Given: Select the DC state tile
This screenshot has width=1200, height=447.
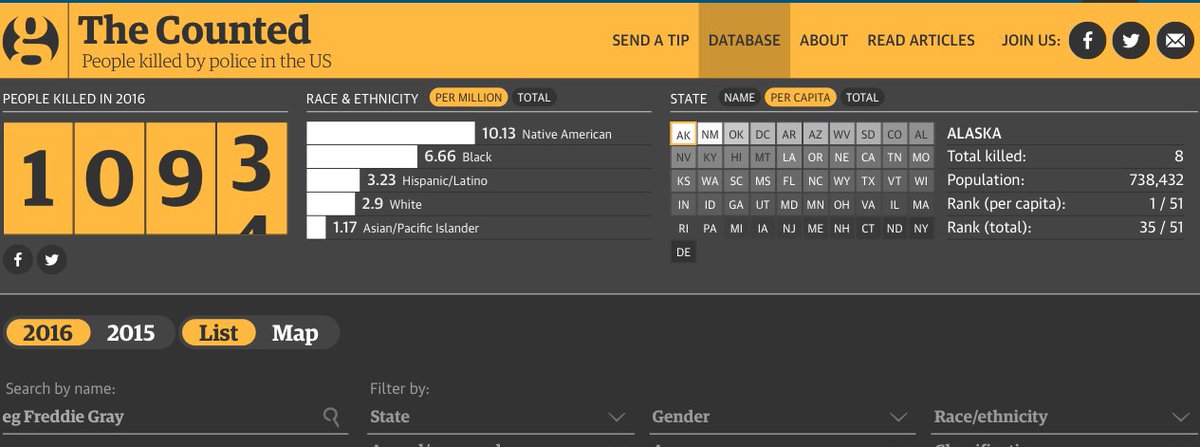Looking at the screenshot, I should click(x=762, y=134).
